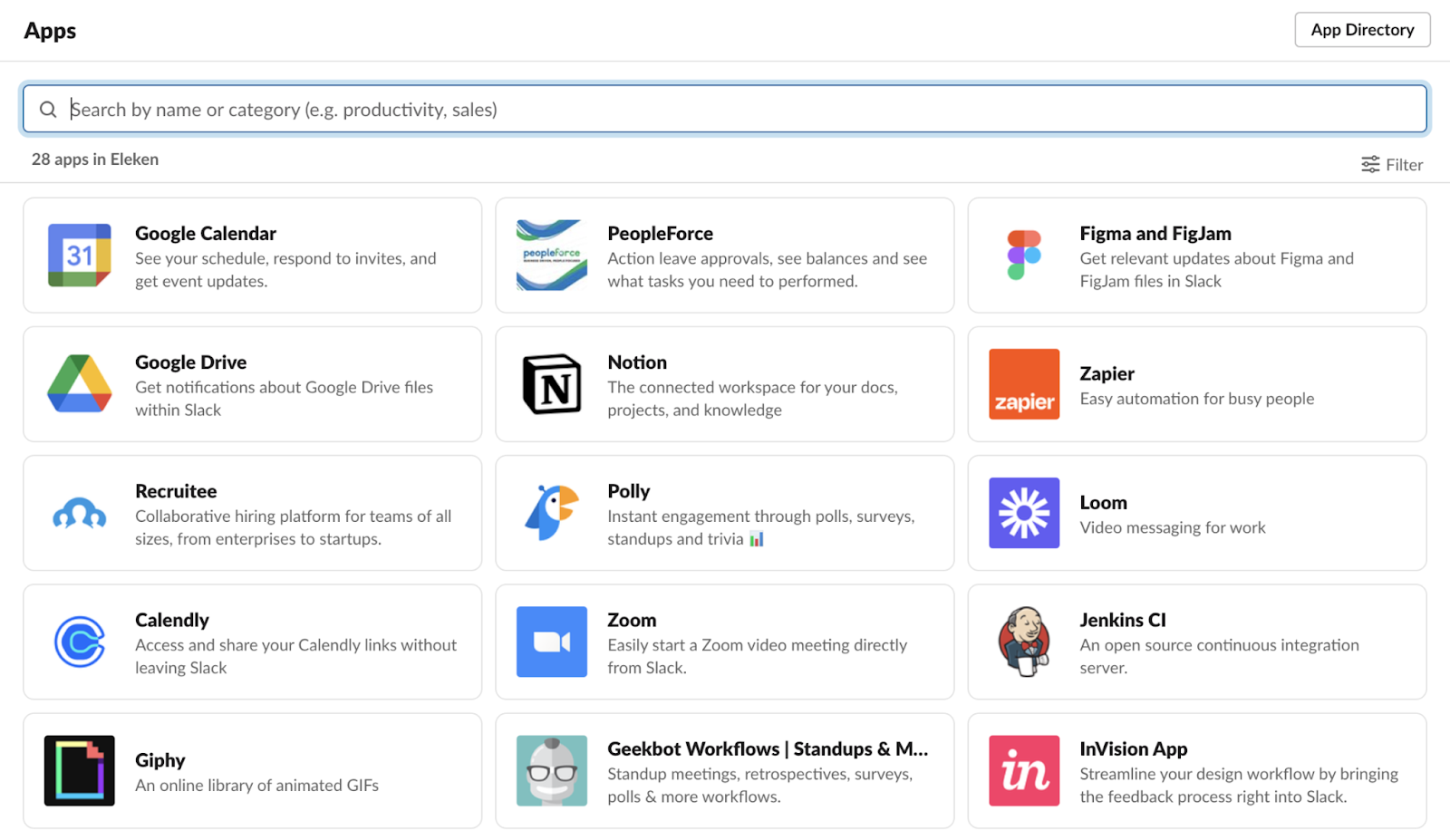Click Zoom 'Easily start a Zoom' description
1450x840 pixels.
tap(757, 656)
